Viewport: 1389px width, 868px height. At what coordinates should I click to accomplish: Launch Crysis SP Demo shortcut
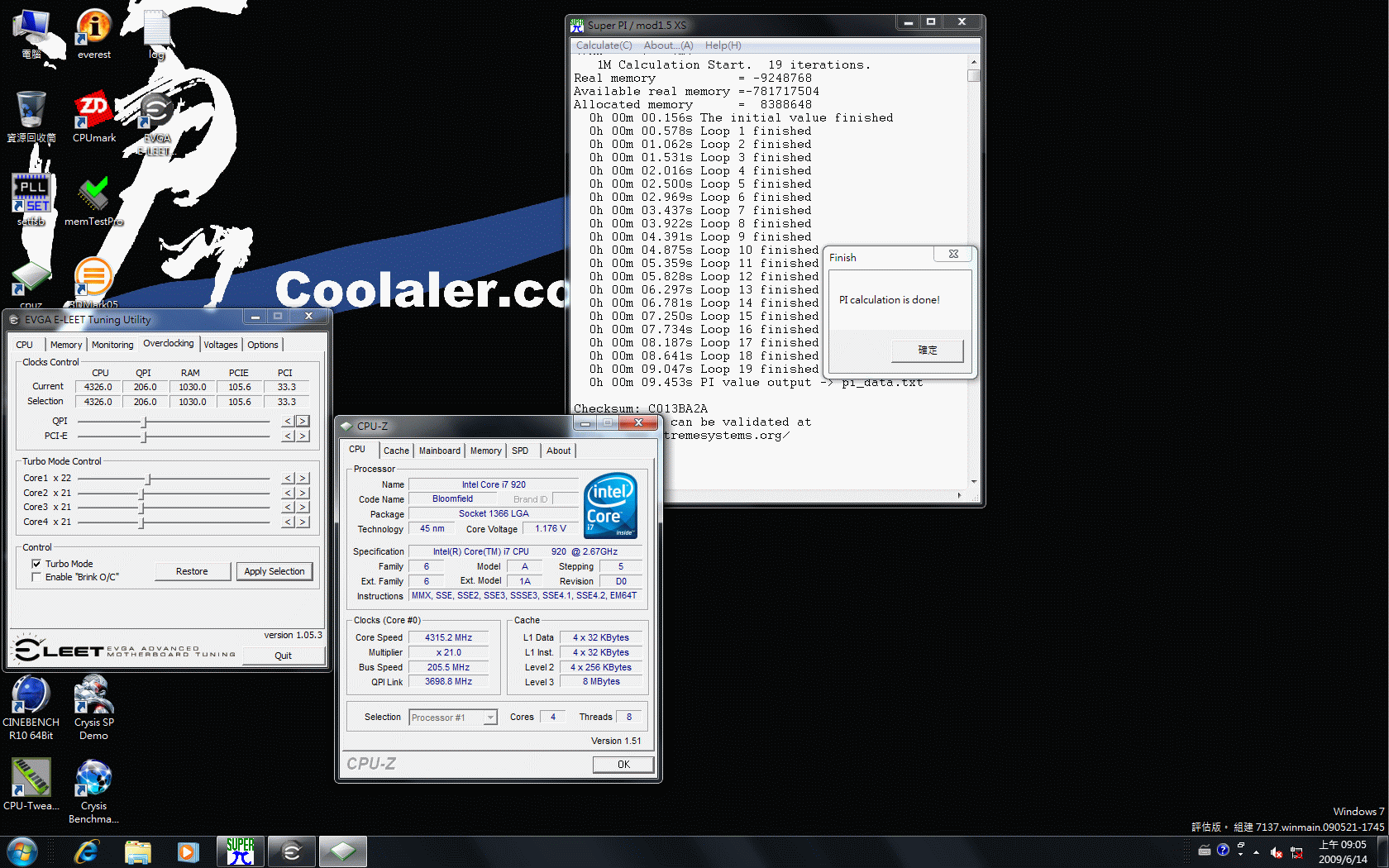pyautogui.click(x=94, y=708)
